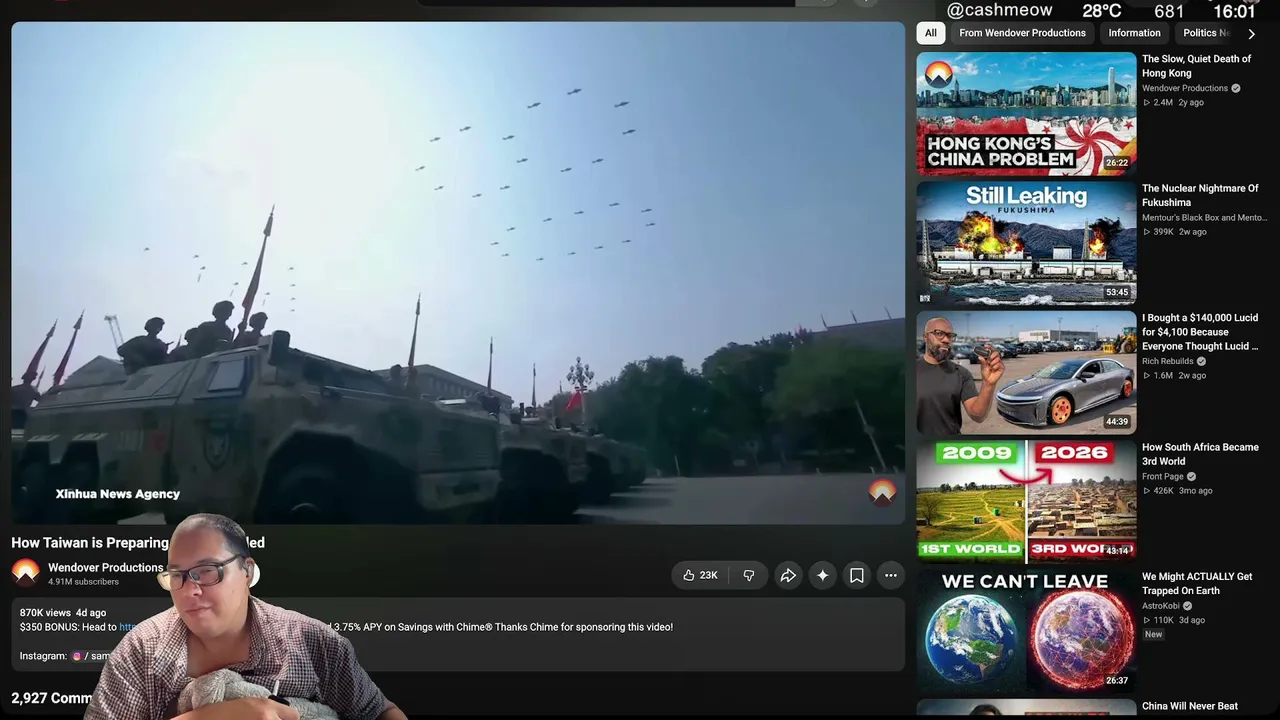Click the 26:22 duration badge

(x=1117, y=163)
